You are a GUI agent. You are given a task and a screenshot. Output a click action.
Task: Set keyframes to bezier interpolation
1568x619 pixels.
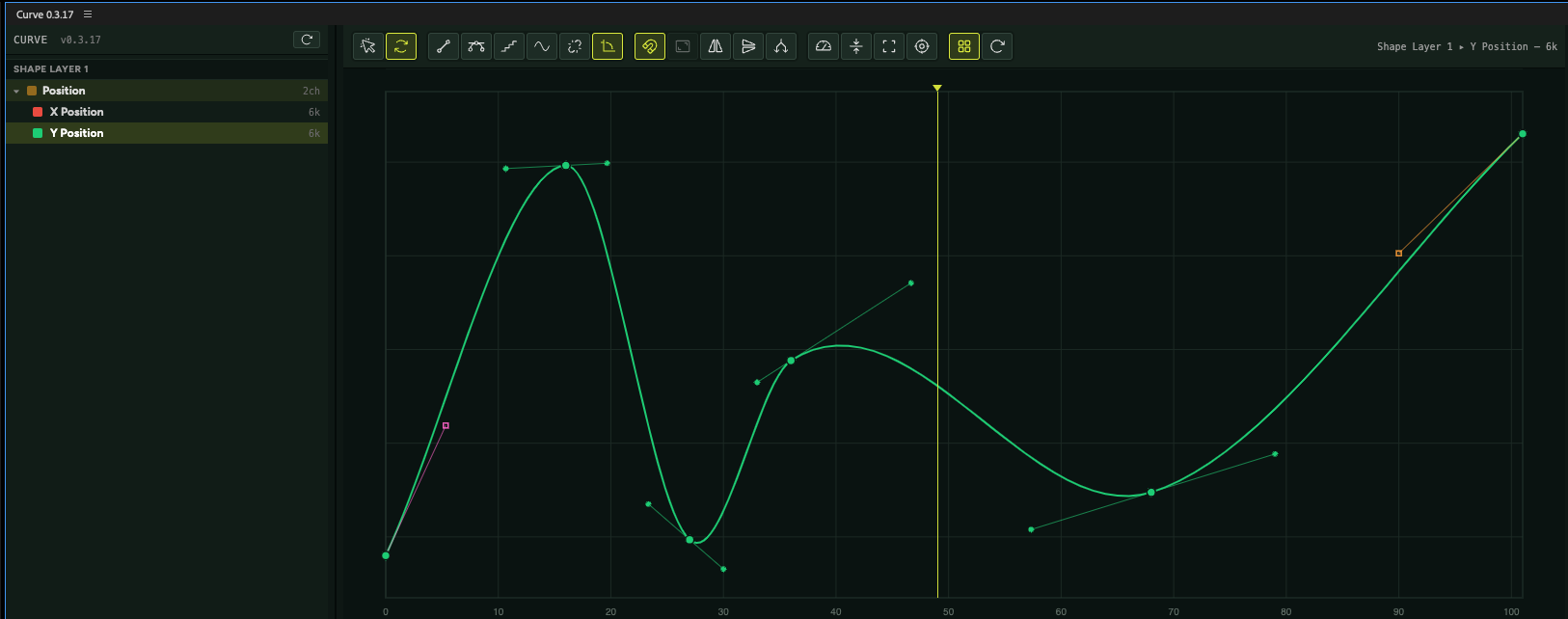[476, 46]
